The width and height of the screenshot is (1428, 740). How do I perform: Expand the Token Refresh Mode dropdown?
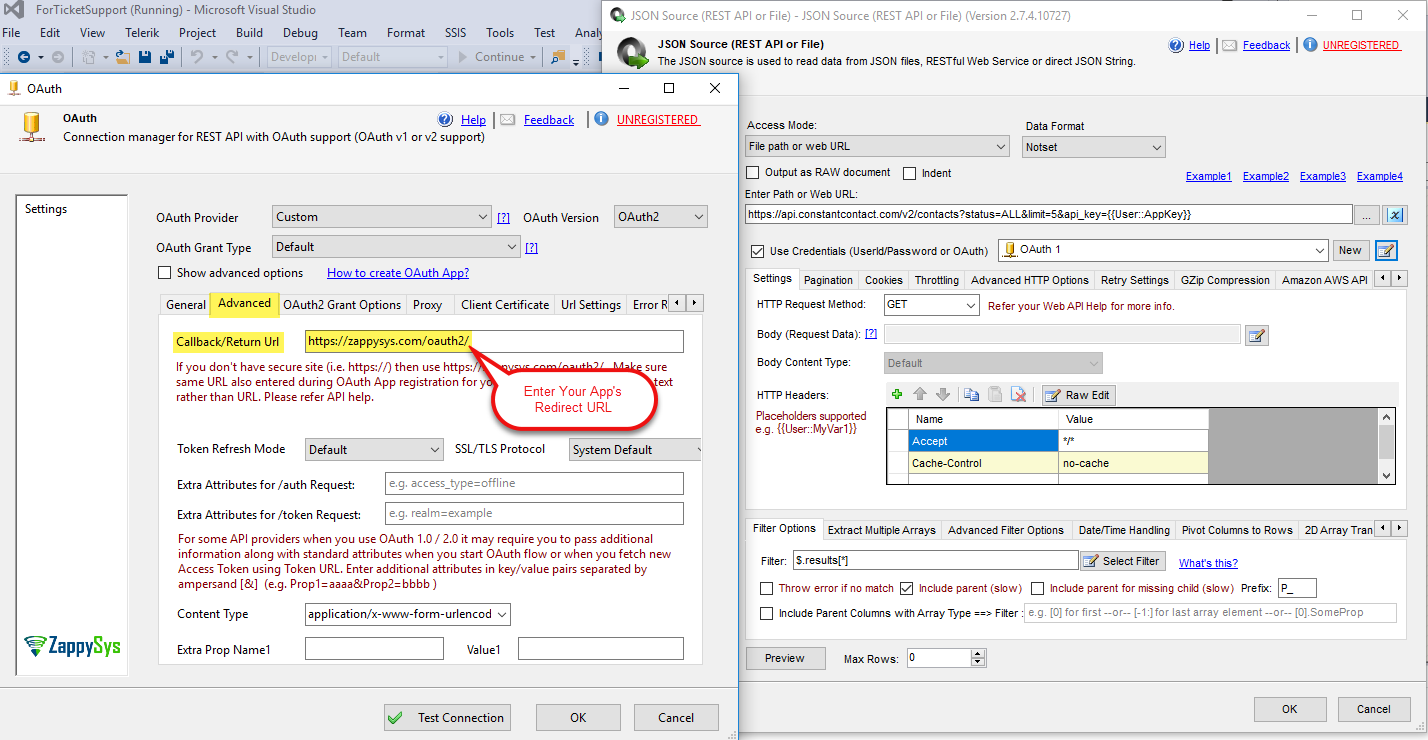click(x=374, y=450)
